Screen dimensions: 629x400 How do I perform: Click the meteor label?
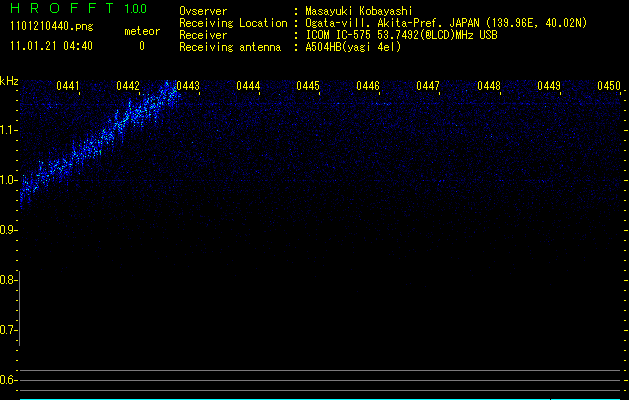[x=142, y=31]
